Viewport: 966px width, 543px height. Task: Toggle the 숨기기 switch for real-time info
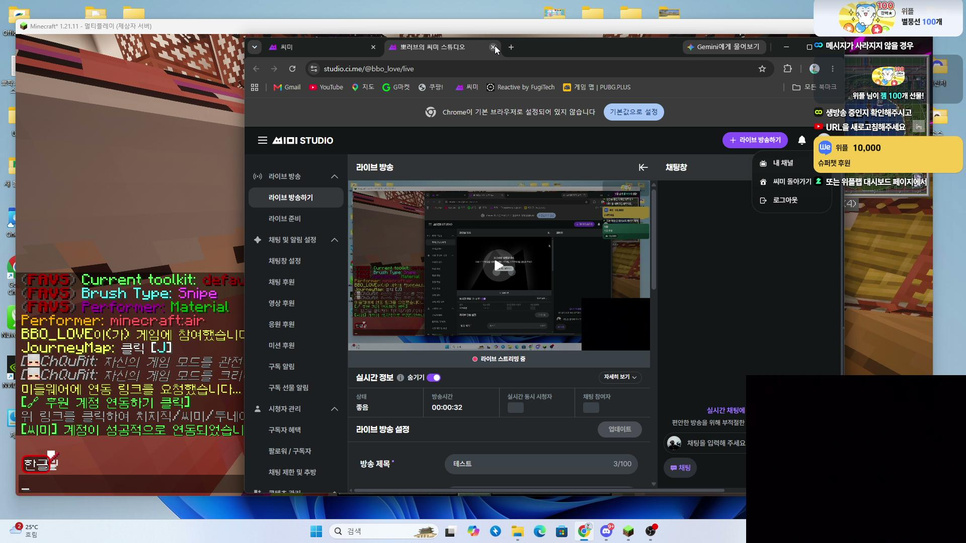(x=434, y=377)
